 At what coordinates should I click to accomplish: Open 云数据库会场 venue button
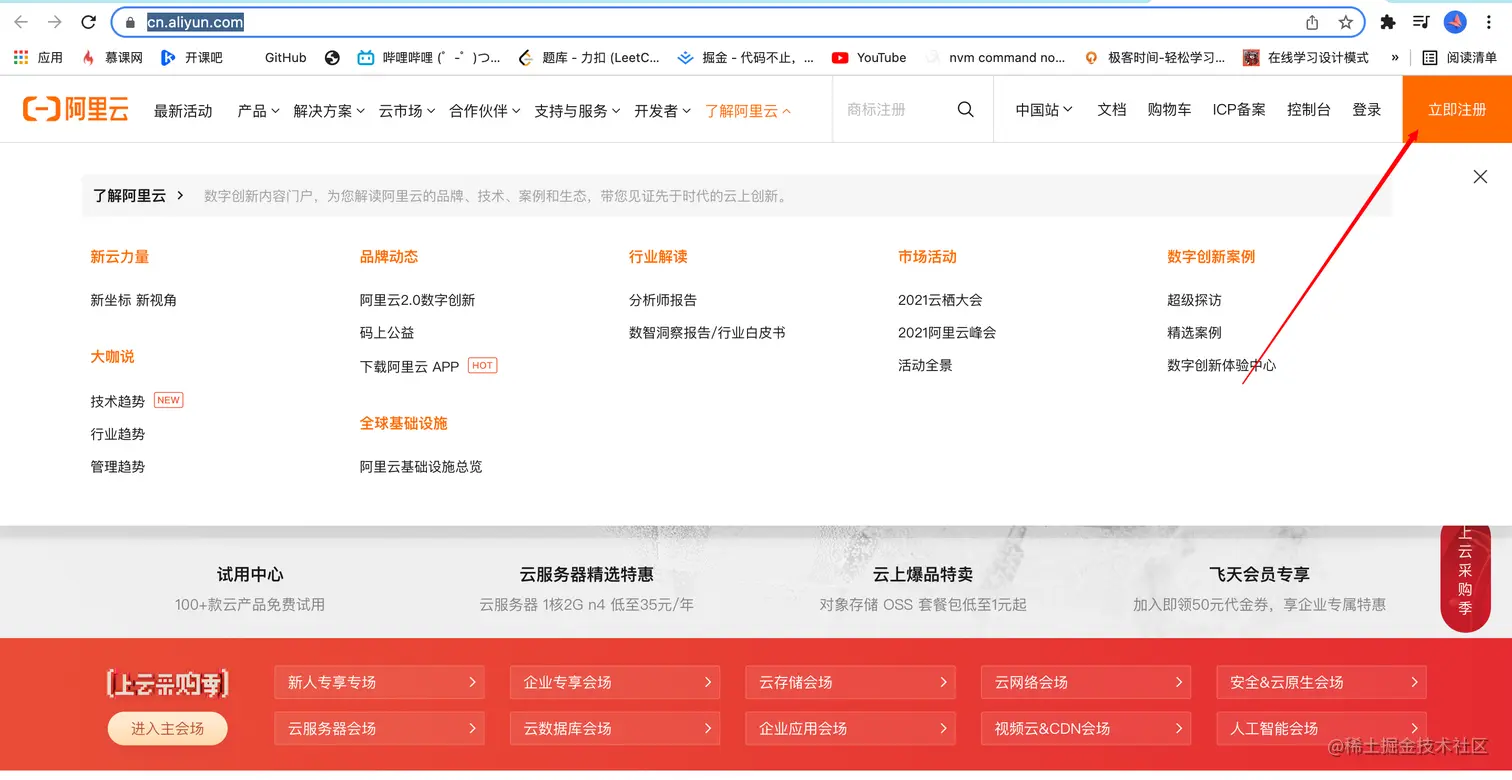(615, 728)
